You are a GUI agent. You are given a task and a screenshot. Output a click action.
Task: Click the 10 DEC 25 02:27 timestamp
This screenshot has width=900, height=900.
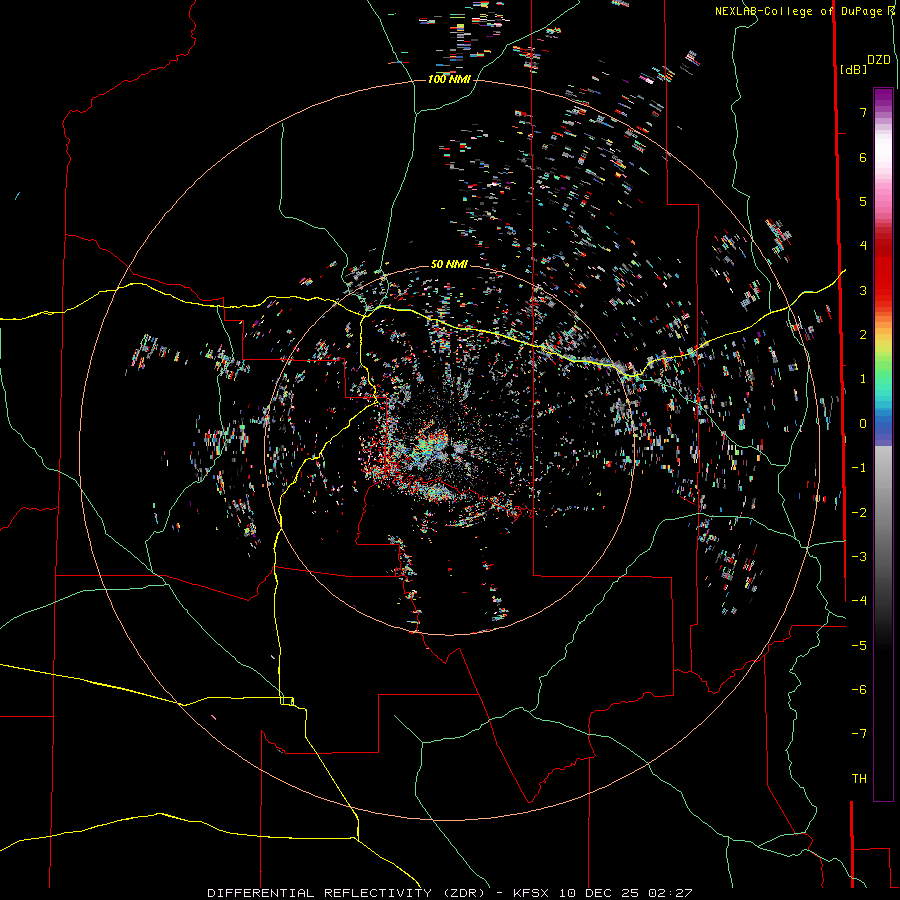click(x=626, y=893)
